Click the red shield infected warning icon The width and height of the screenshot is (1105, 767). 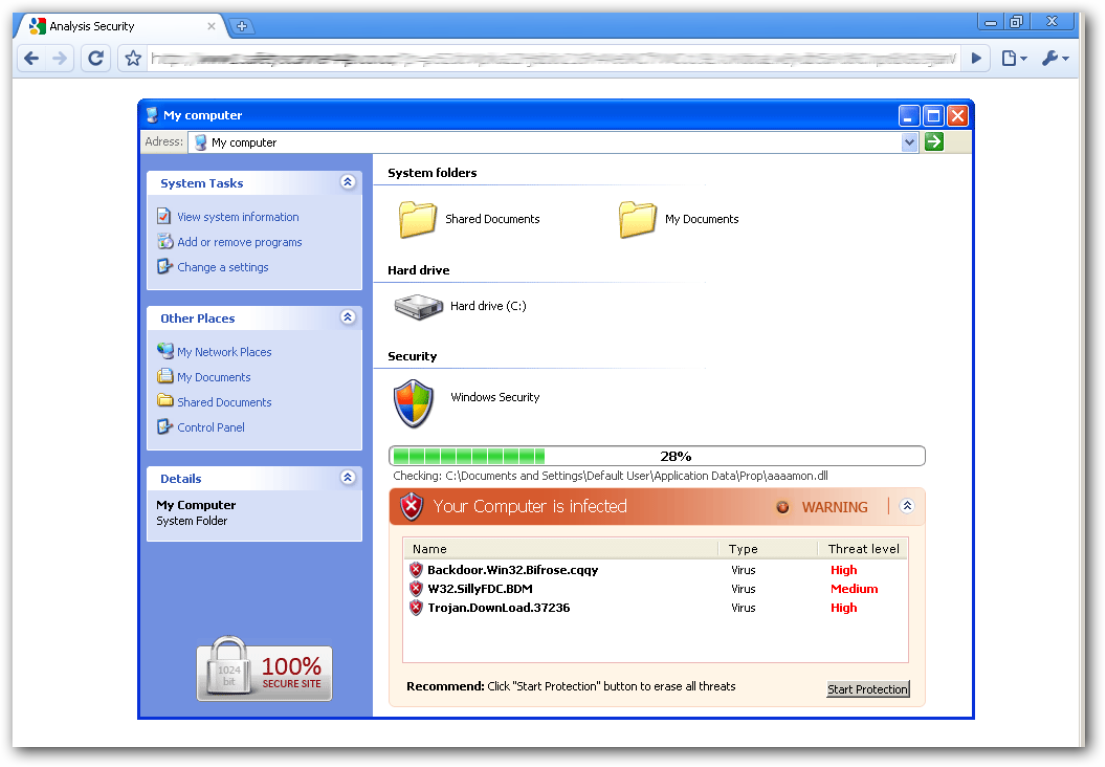coord(412,506)
